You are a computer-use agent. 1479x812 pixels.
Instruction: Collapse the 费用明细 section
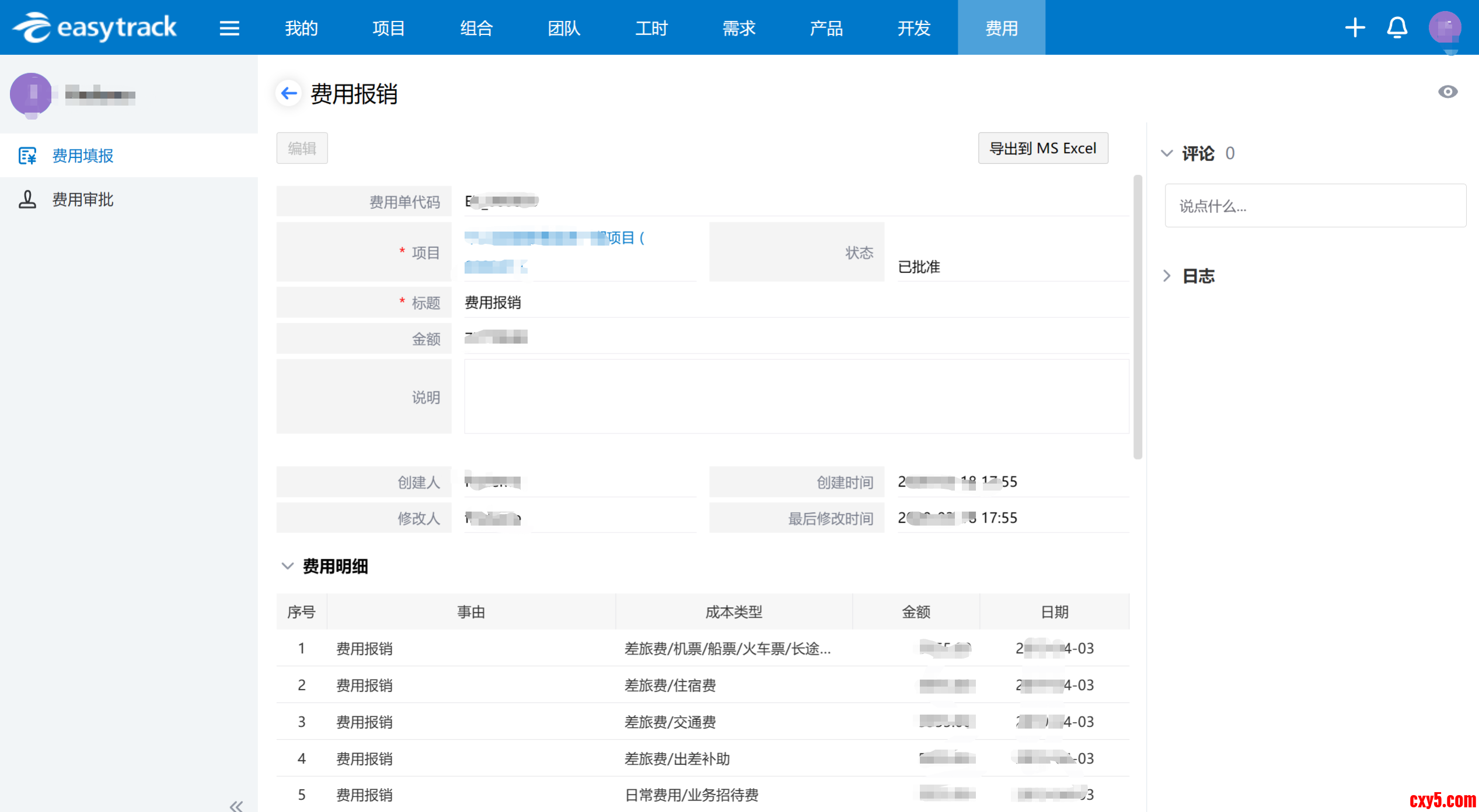point(287,566)
